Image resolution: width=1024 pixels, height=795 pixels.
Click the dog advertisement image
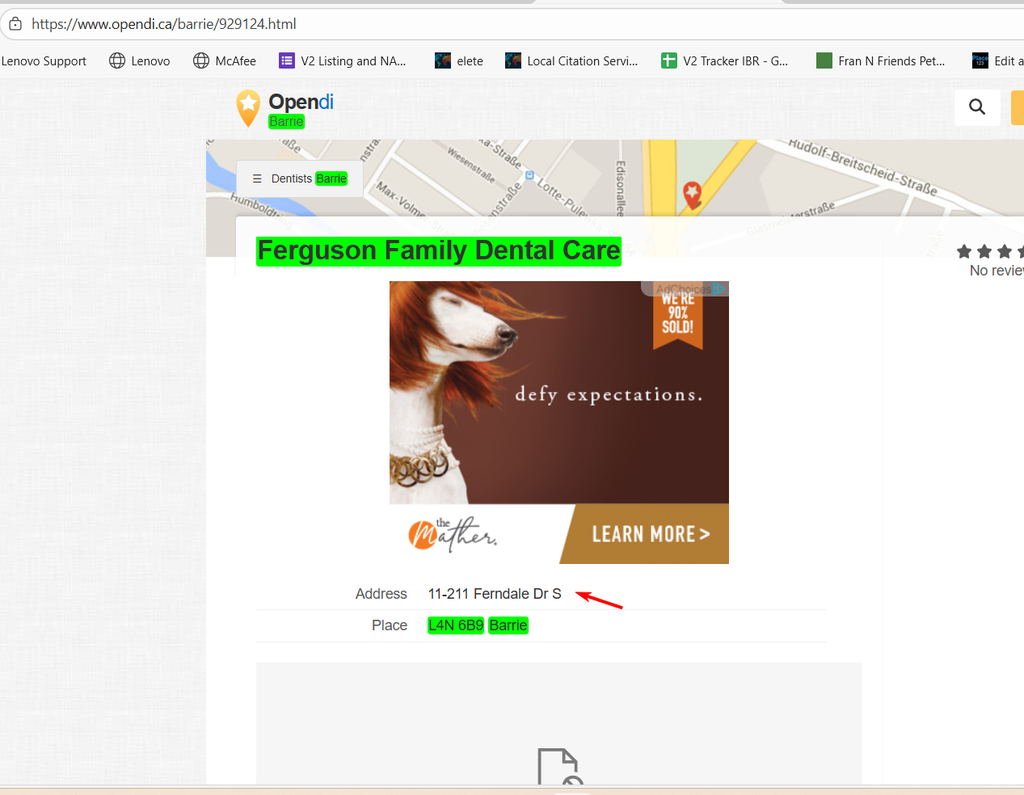(559, 392)
